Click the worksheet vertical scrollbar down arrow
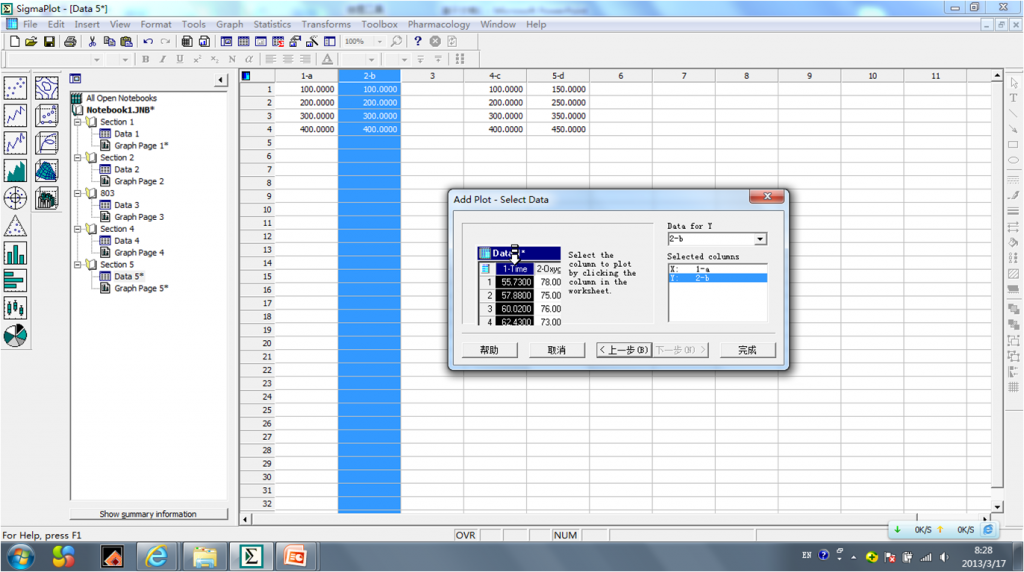The image size is (1024, 572). tap(997, 507)
